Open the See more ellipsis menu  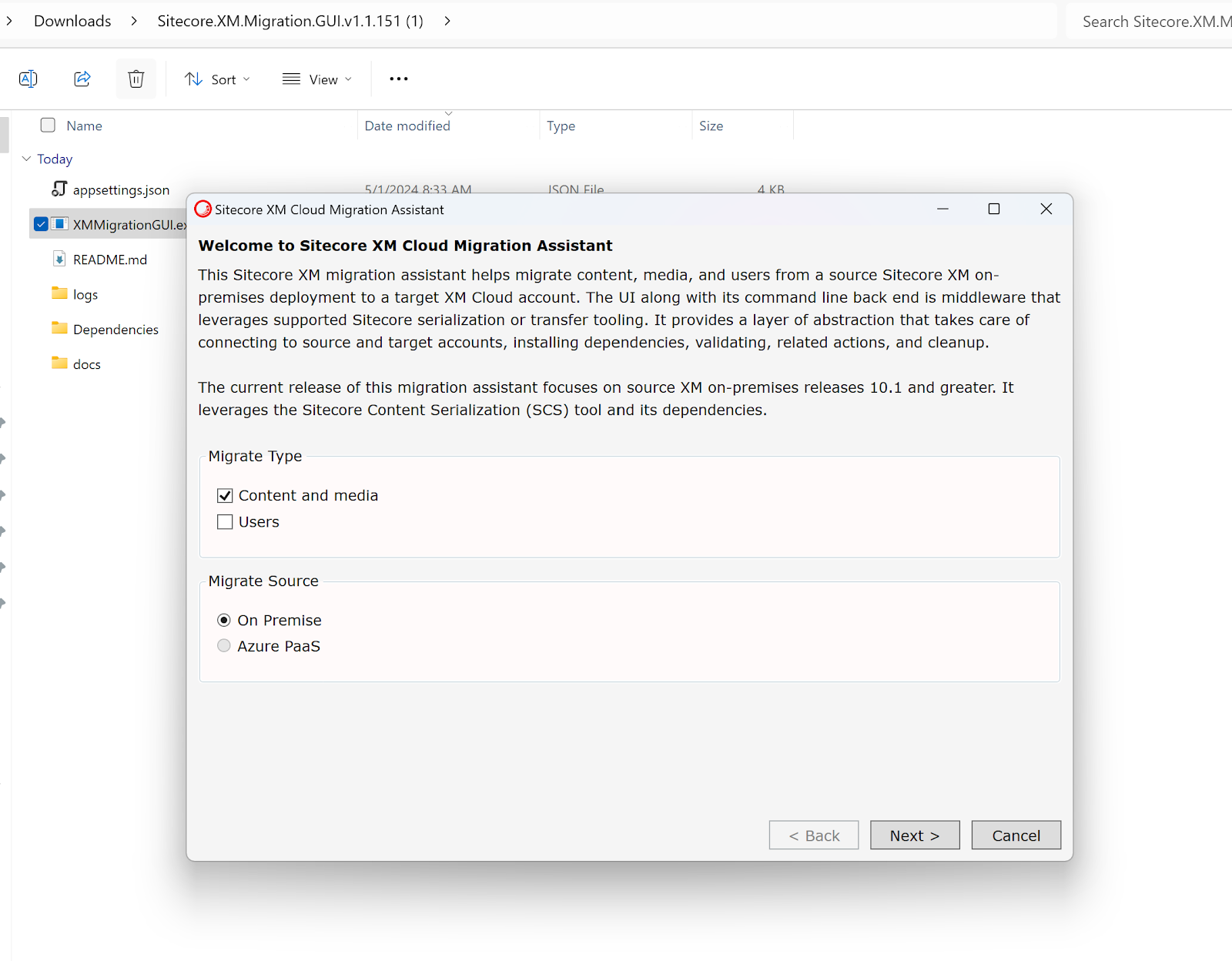coord(399,79)
